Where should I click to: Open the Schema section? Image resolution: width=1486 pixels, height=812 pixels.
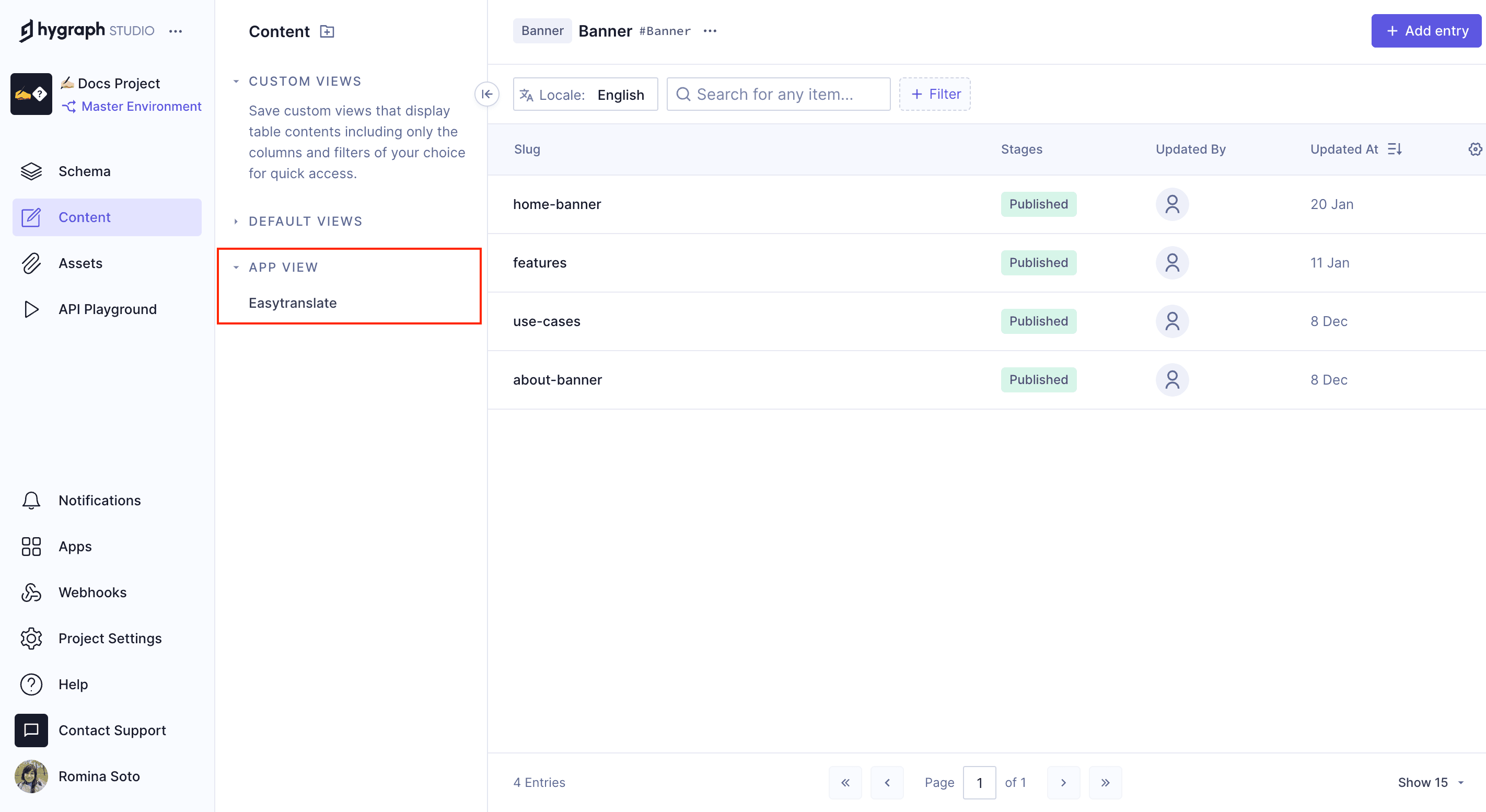tap(84, 171)
